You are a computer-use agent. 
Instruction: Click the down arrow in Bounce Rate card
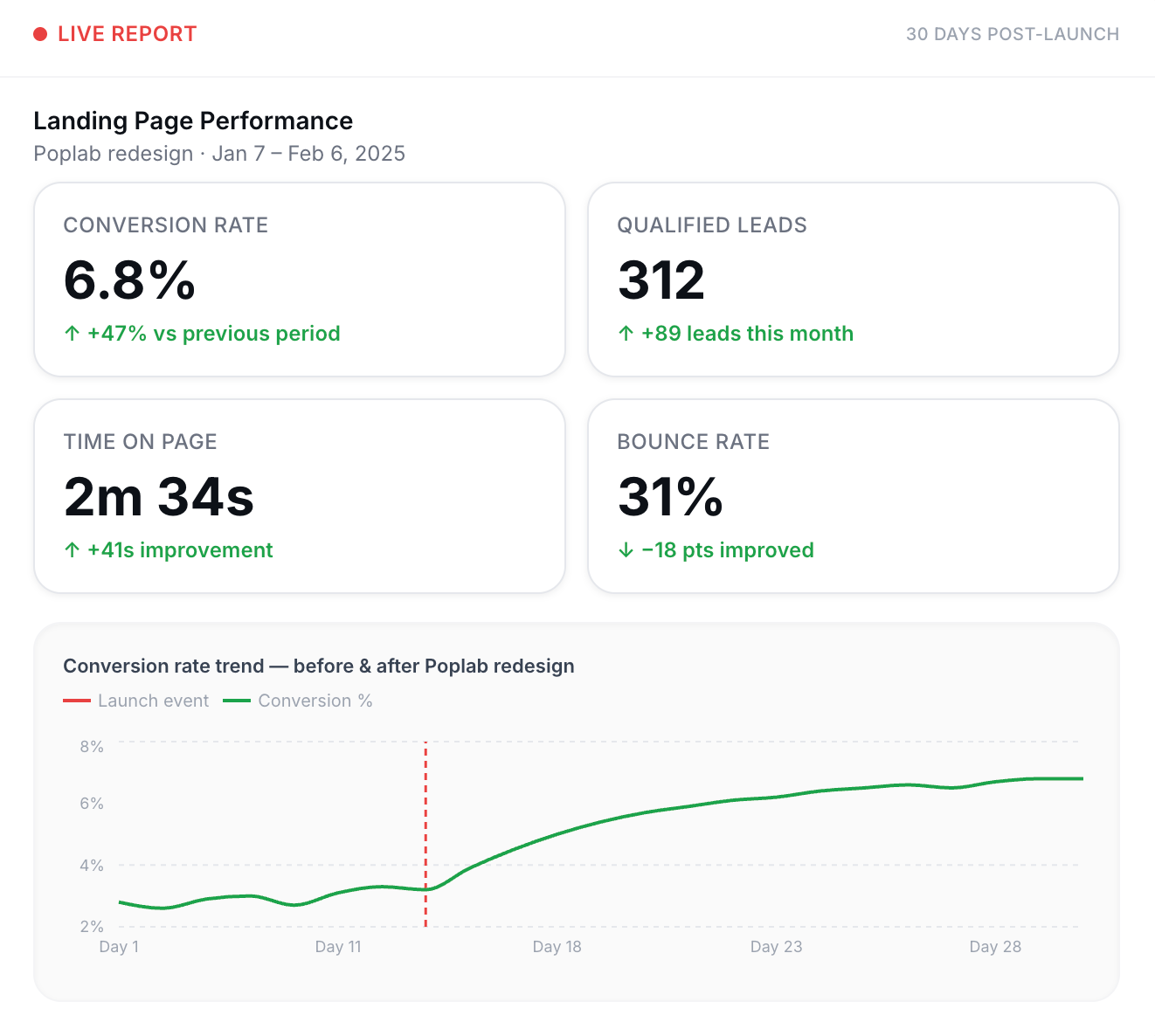(626, 550)
